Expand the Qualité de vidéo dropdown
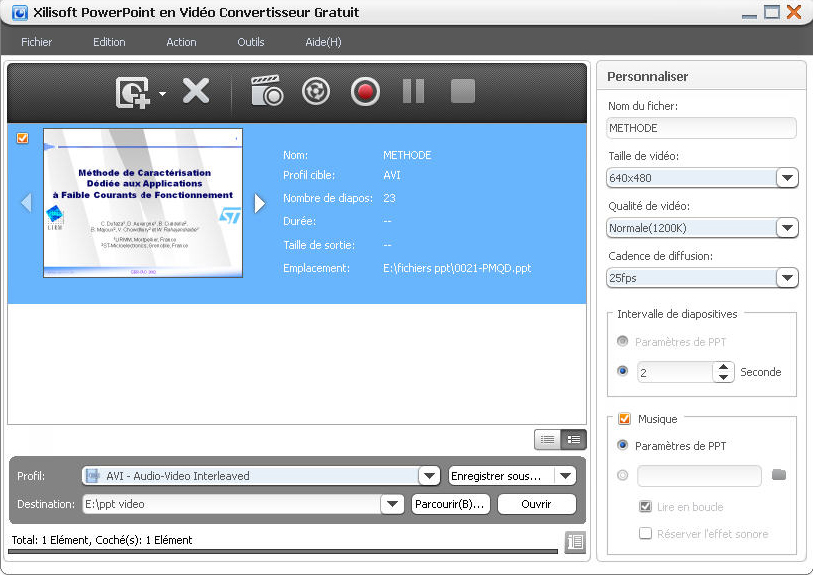 [x=787, y=228]
